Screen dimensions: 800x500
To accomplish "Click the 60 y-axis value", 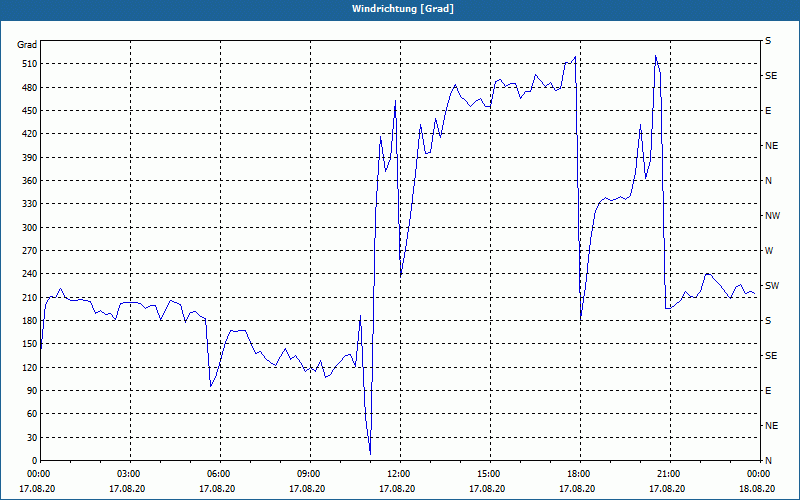I will [x=30, y=414].
